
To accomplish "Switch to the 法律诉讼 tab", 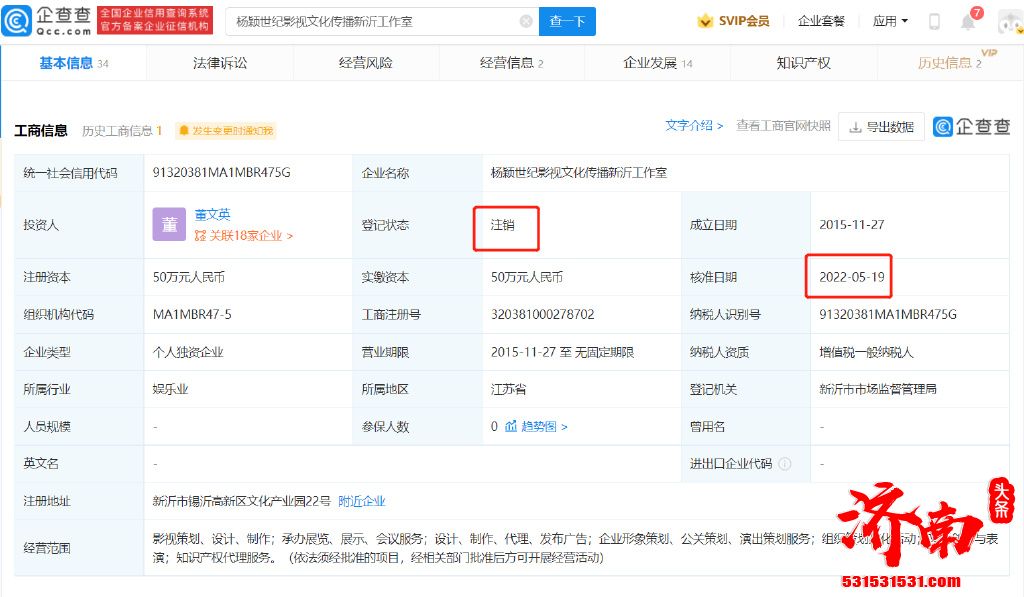I will click(220, 63).
